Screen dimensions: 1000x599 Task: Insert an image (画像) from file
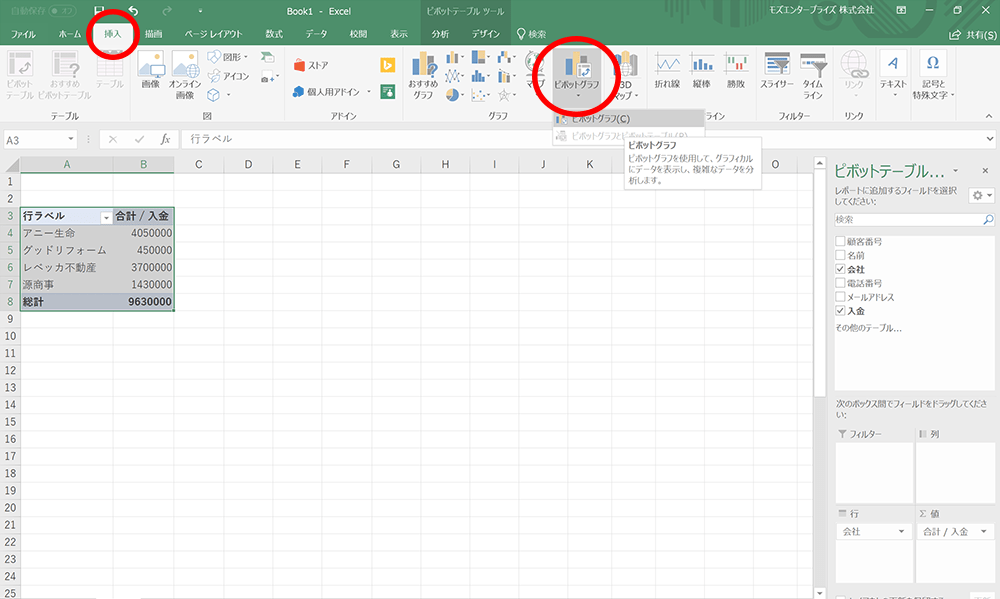click(x=151, y=70)
